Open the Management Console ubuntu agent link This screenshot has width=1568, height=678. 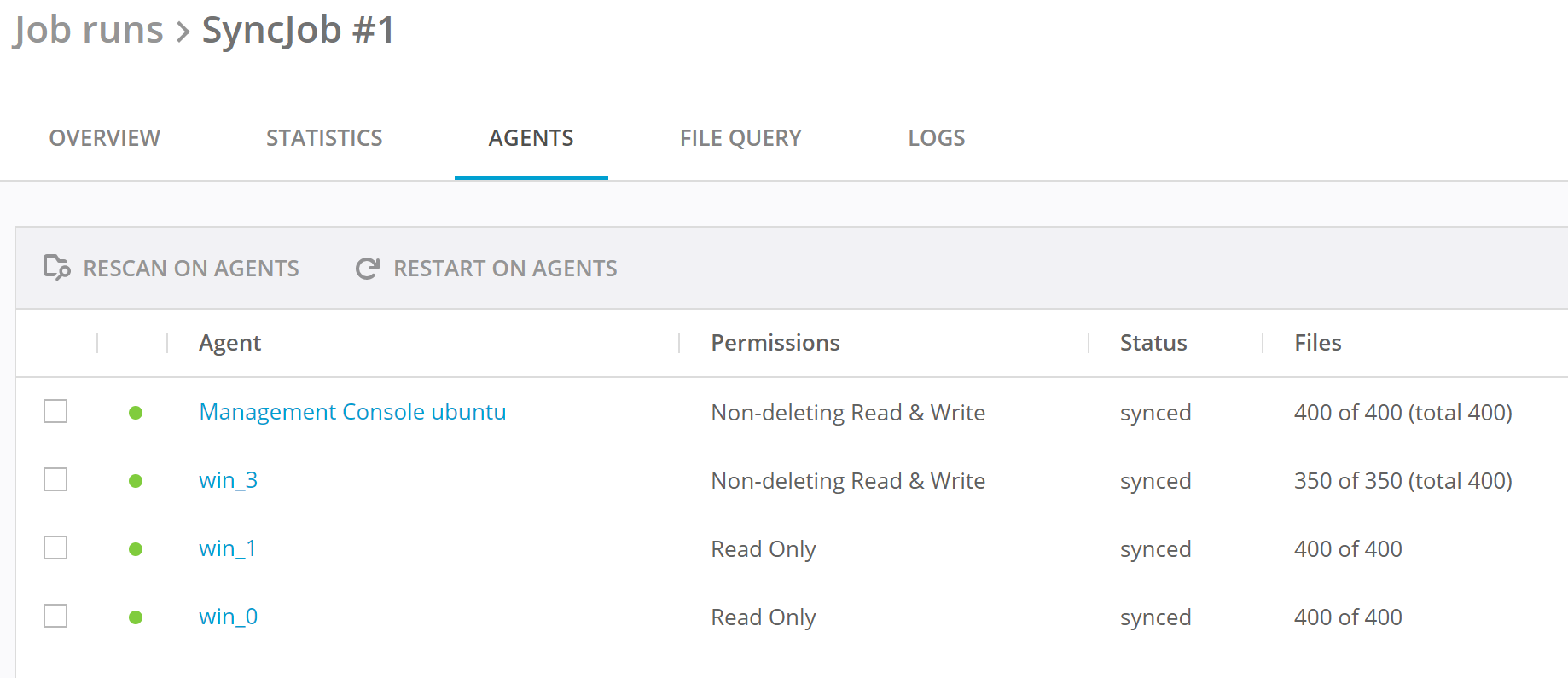click(352, 412)
